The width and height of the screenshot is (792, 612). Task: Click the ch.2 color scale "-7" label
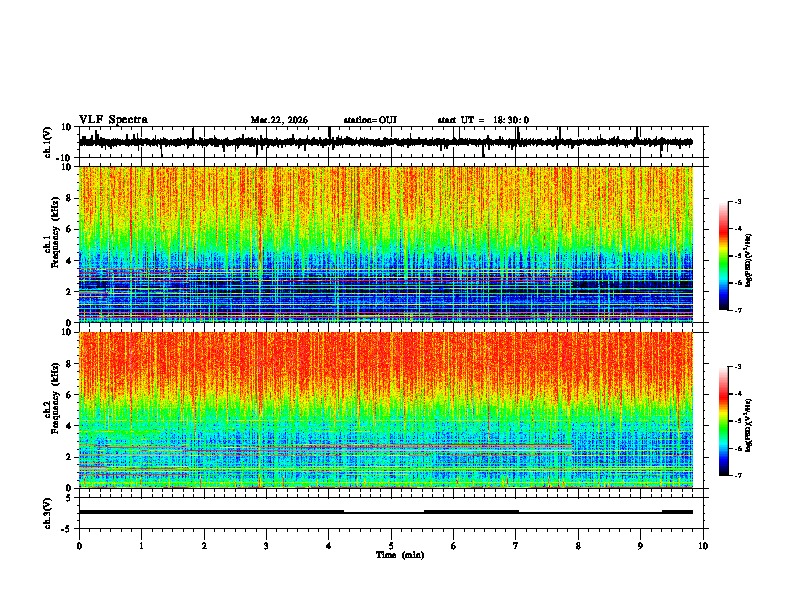point(737,475)
